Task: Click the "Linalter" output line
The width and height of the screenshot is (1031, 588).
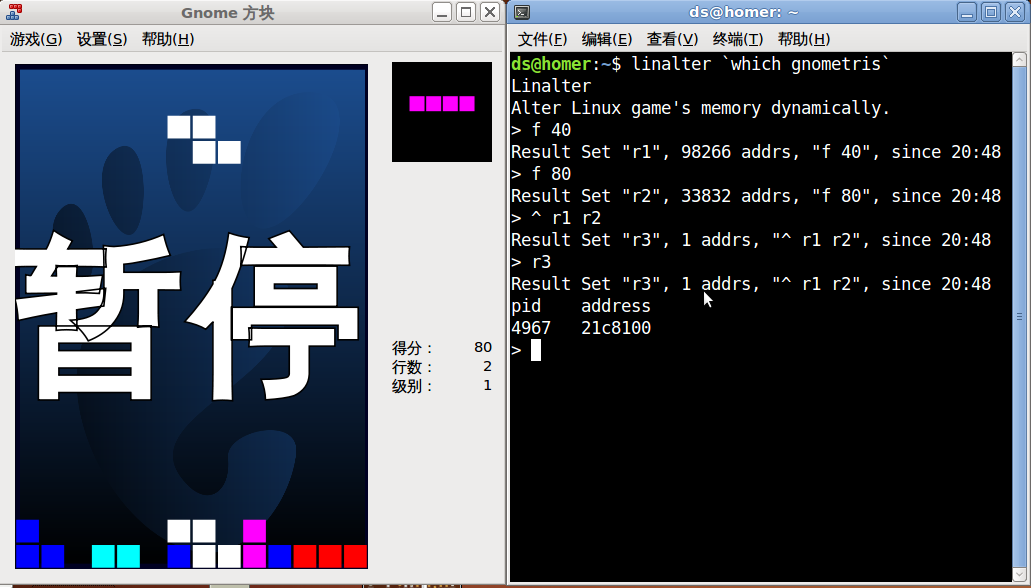Action: pyautogui.click(x=551, y=86)
